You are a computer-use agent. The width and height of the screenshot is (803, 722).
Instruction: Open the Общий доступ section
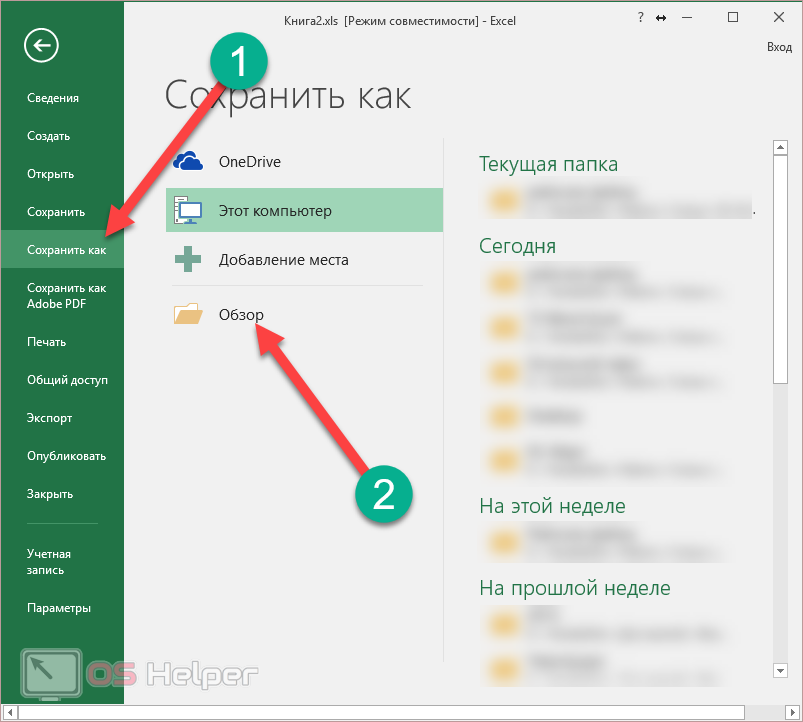(68, 380)
